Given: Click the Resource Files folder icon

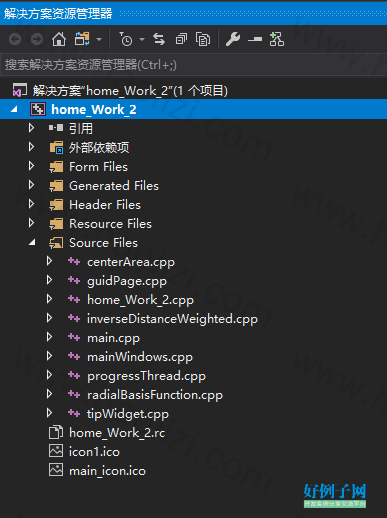Looking at the screenshot, I should pos(56,224).
